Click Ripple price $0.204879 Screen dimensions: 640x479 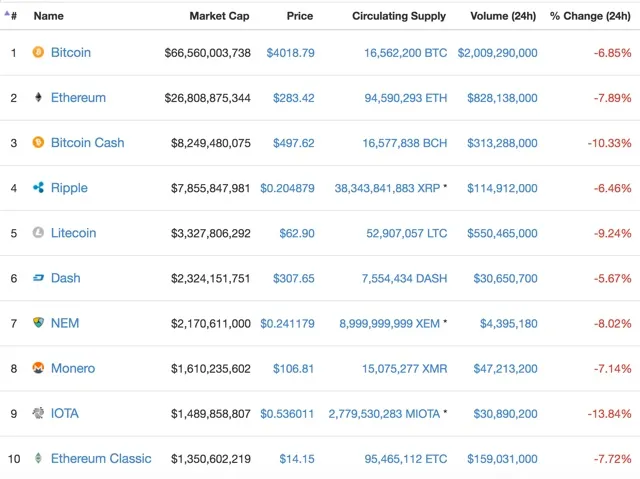tap(287, 188)
